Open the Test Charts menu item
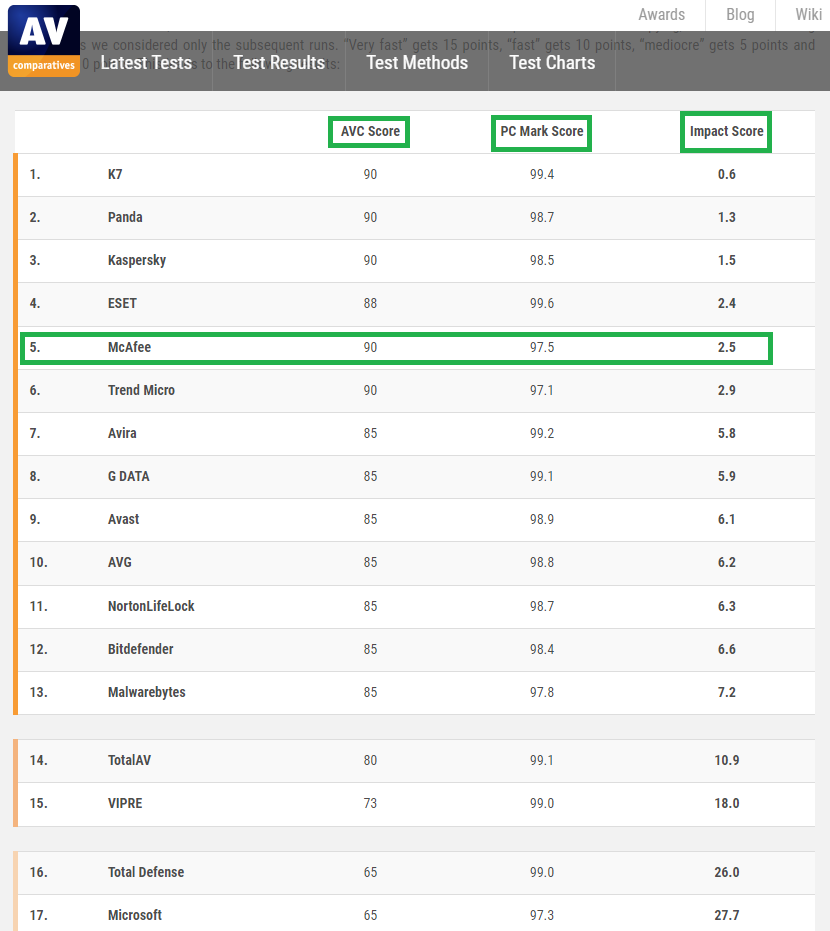This screenshot has width=830, height=931. (552, 62)
